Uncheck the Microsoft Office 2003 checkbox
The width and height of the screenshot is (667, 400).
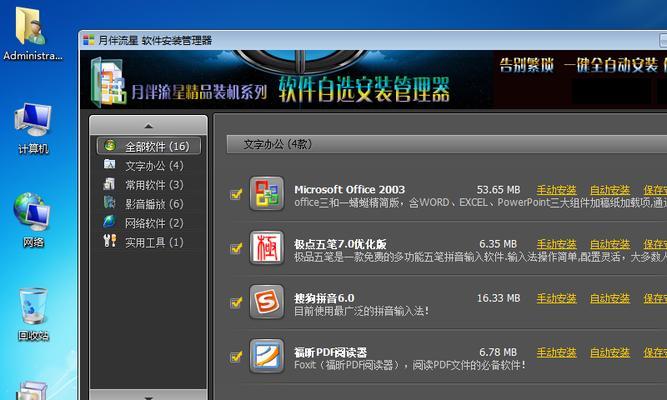coord(236,194)
